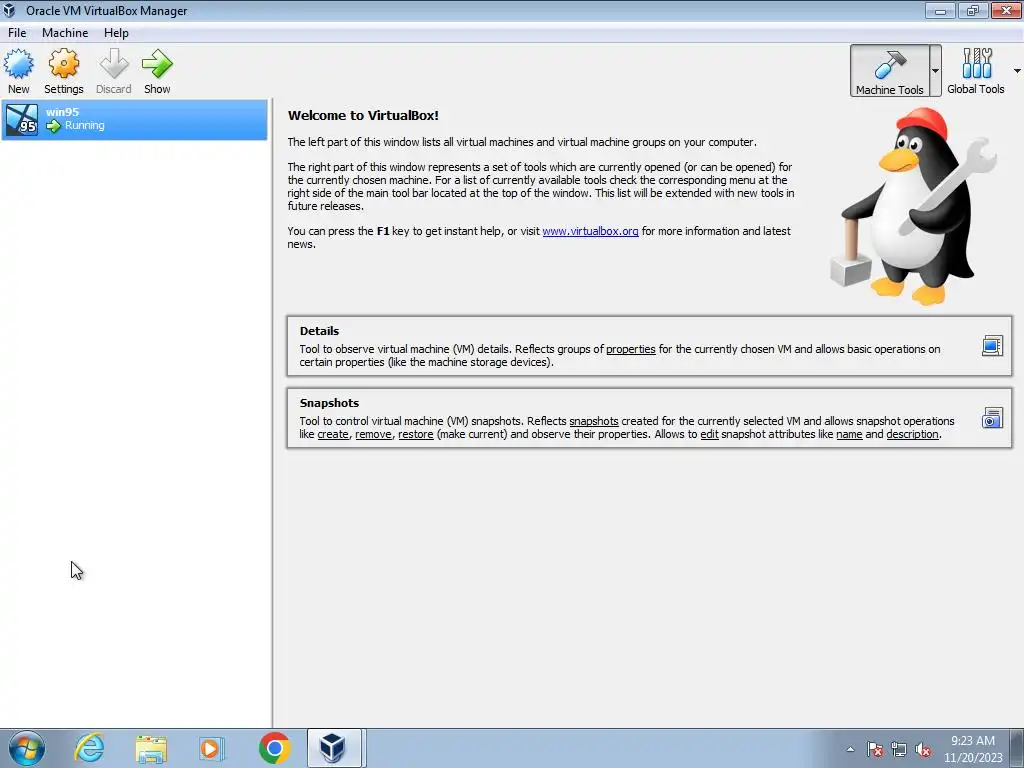This screenshot has width=1024, height=768.
Task: Minimize the VirtualBox Manager window
Action: tap(940, 10)
